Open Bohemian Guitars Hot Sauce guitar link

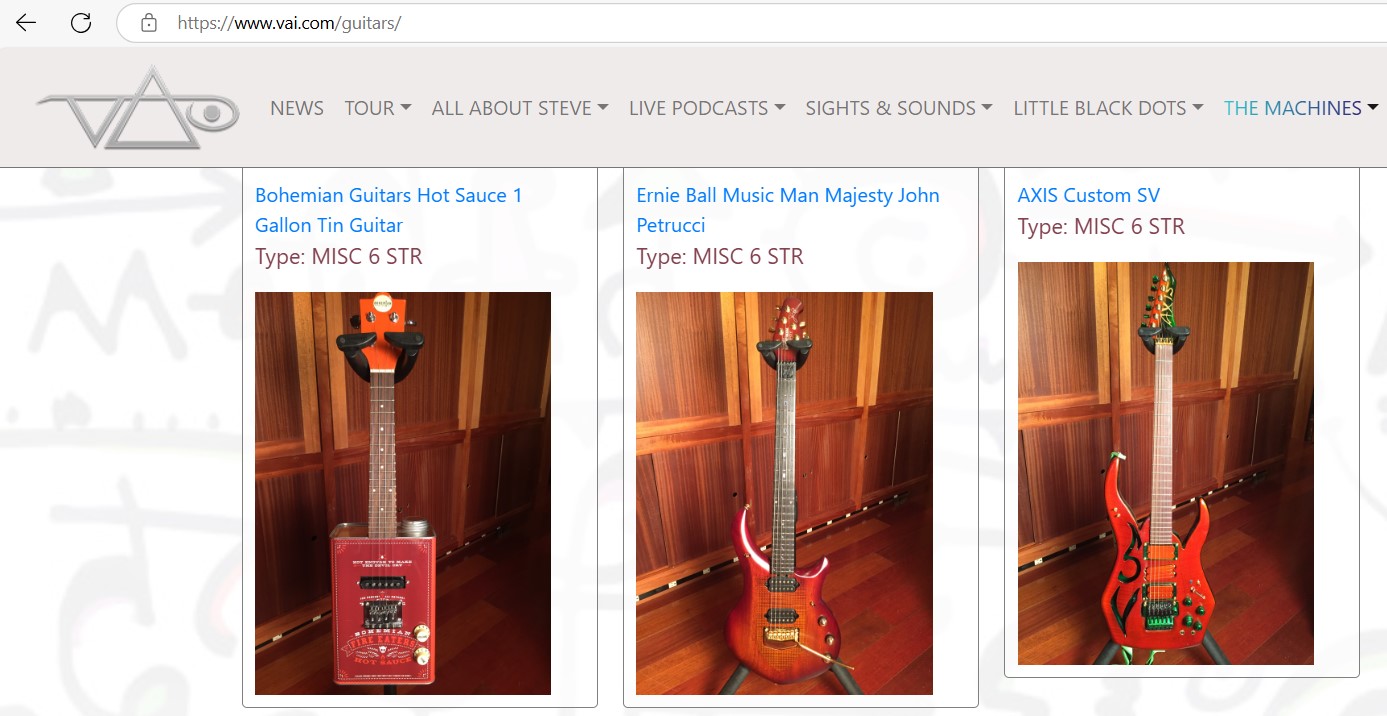(389, 210)
